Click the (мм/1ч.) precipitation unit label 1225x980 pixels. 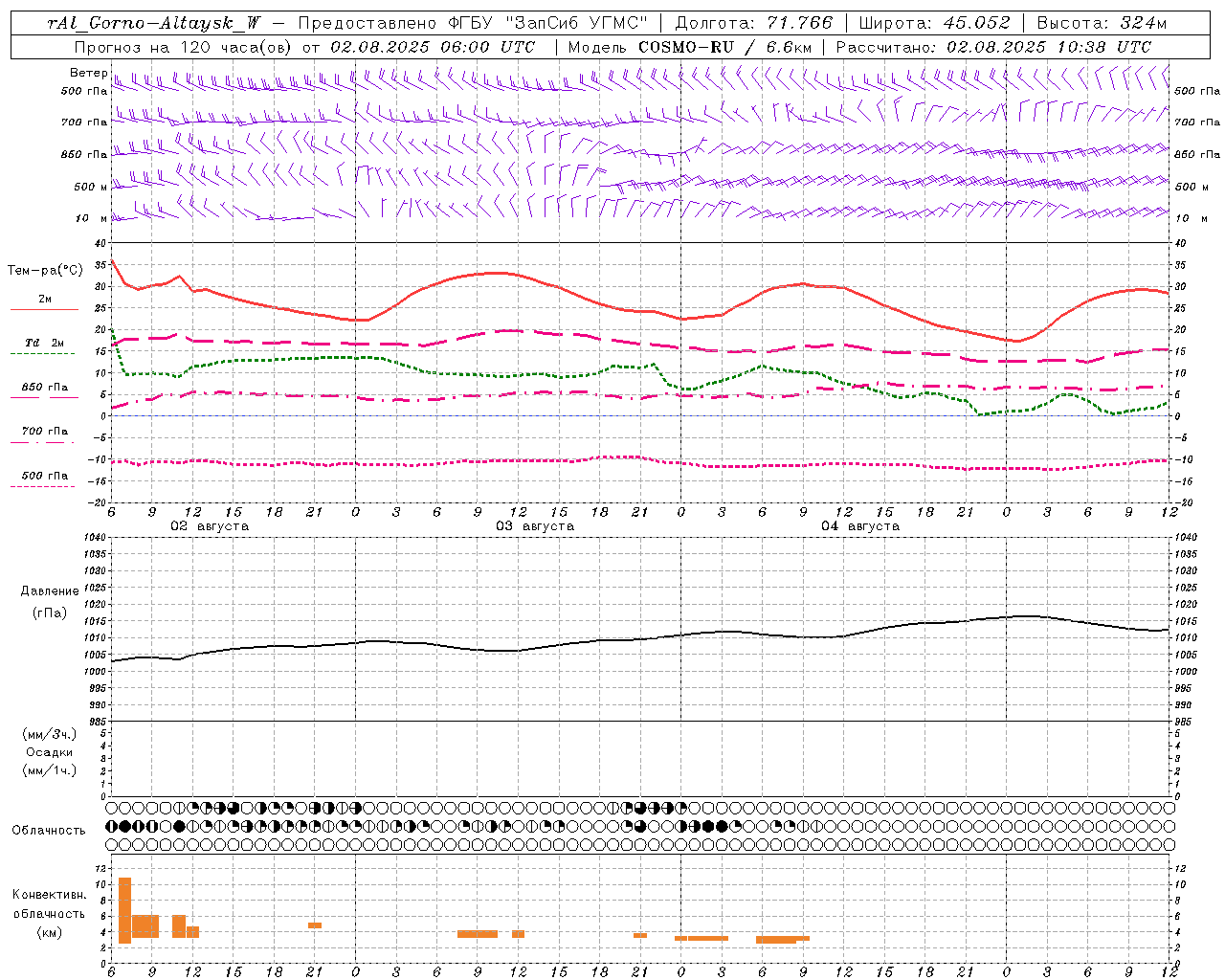(50, 770)
